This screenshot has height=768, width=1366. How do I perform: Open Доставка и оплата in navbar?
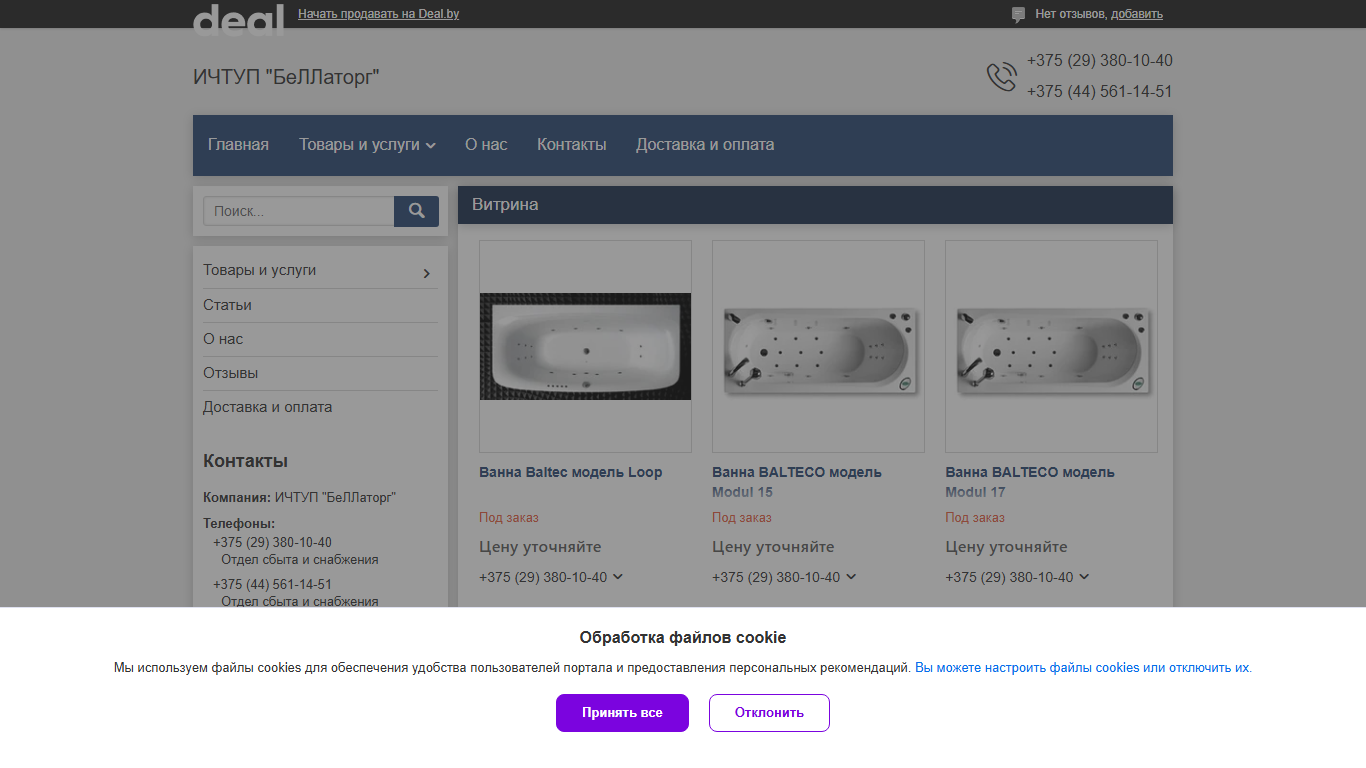pos(705,145)
